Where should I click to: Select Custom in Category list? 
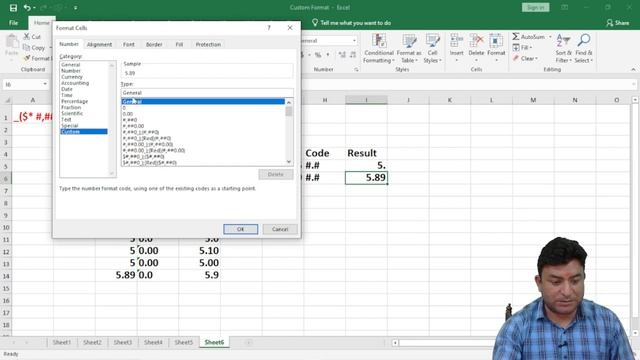point(84,132)
